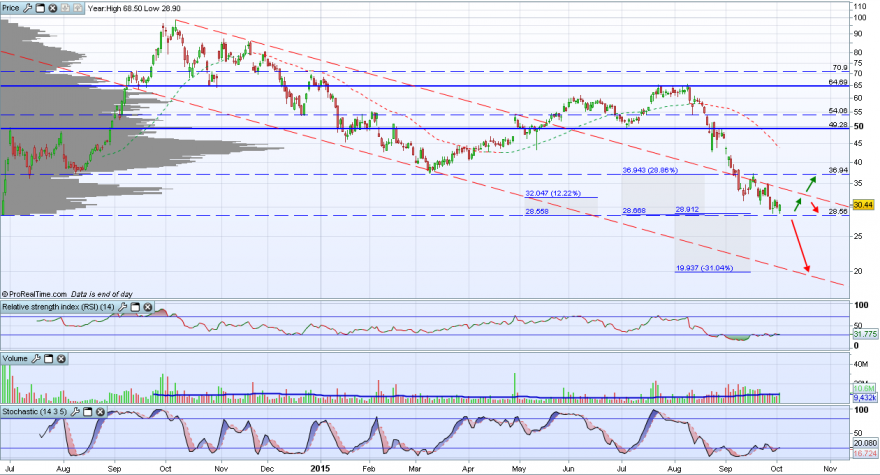Click move-up arrow icon in Price header
This screenshot has height=475, width=880.
(x=77, y=8)
